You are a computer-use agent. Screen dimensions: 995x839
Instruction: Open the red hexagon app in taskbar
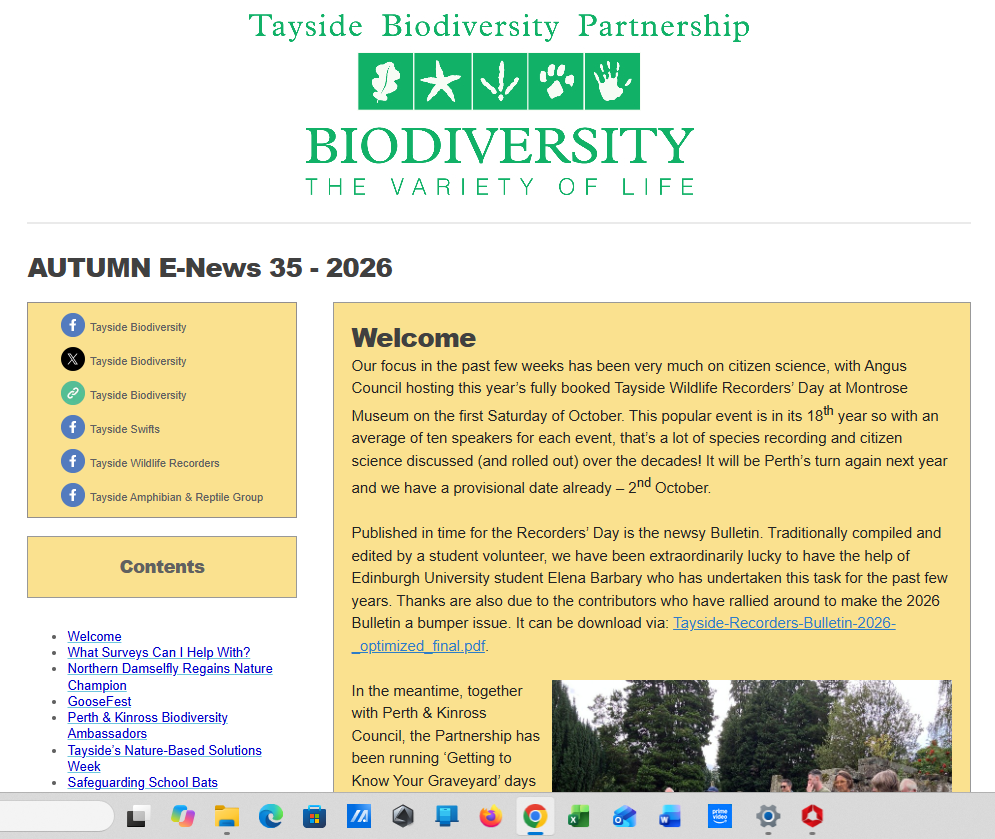coord(812,817)
